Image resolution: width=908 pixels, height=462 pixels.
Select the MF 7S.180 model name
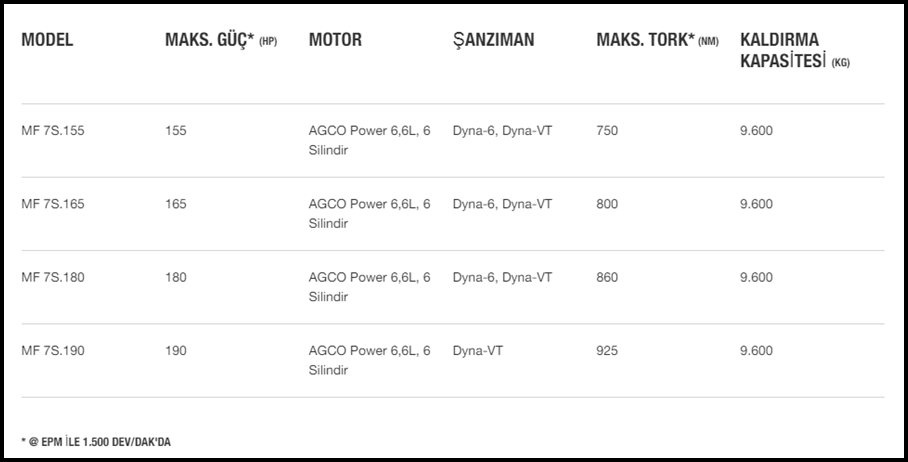[x=53, y=277]
